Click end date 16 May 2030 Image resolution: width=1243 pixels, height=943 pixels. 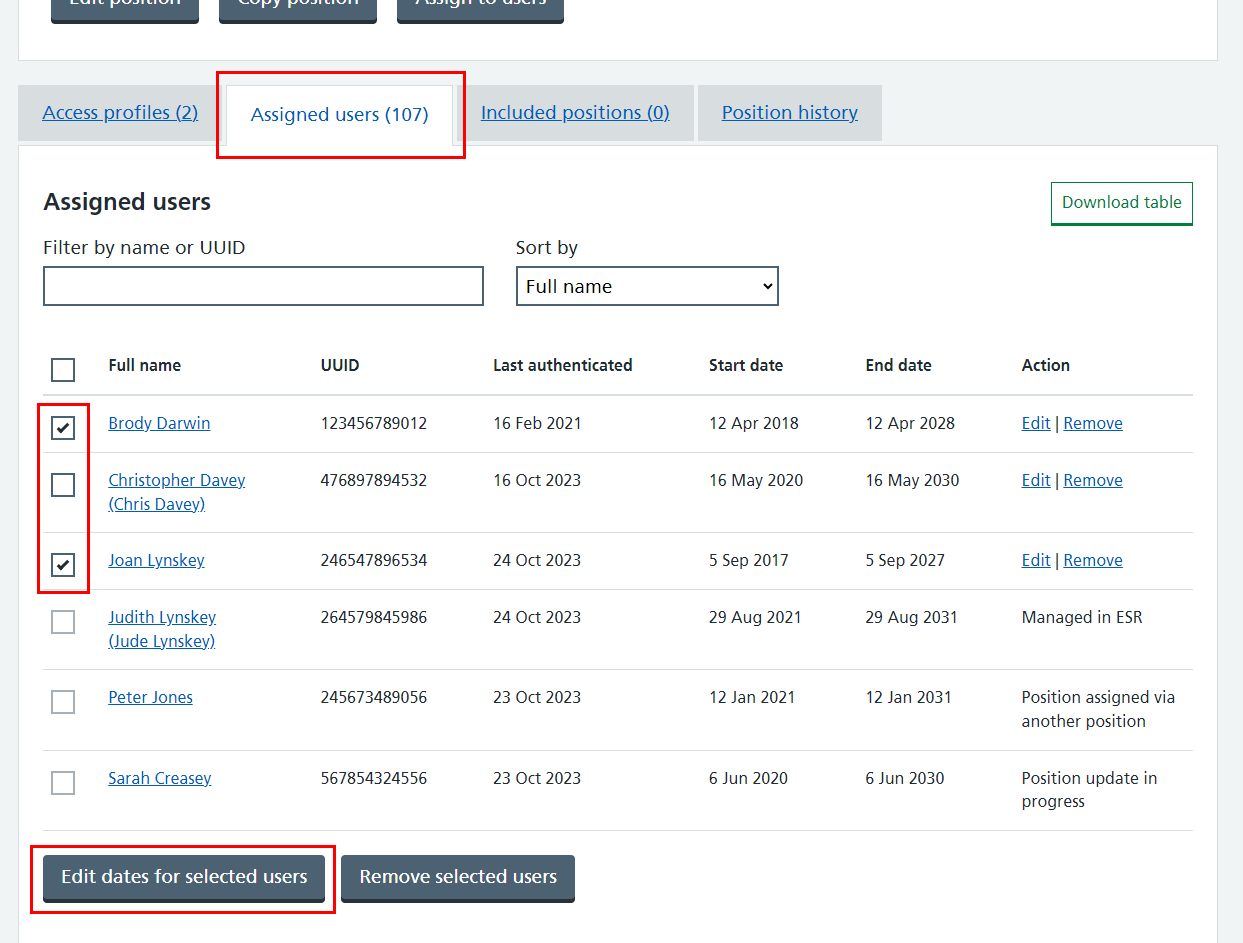[913, 480]
